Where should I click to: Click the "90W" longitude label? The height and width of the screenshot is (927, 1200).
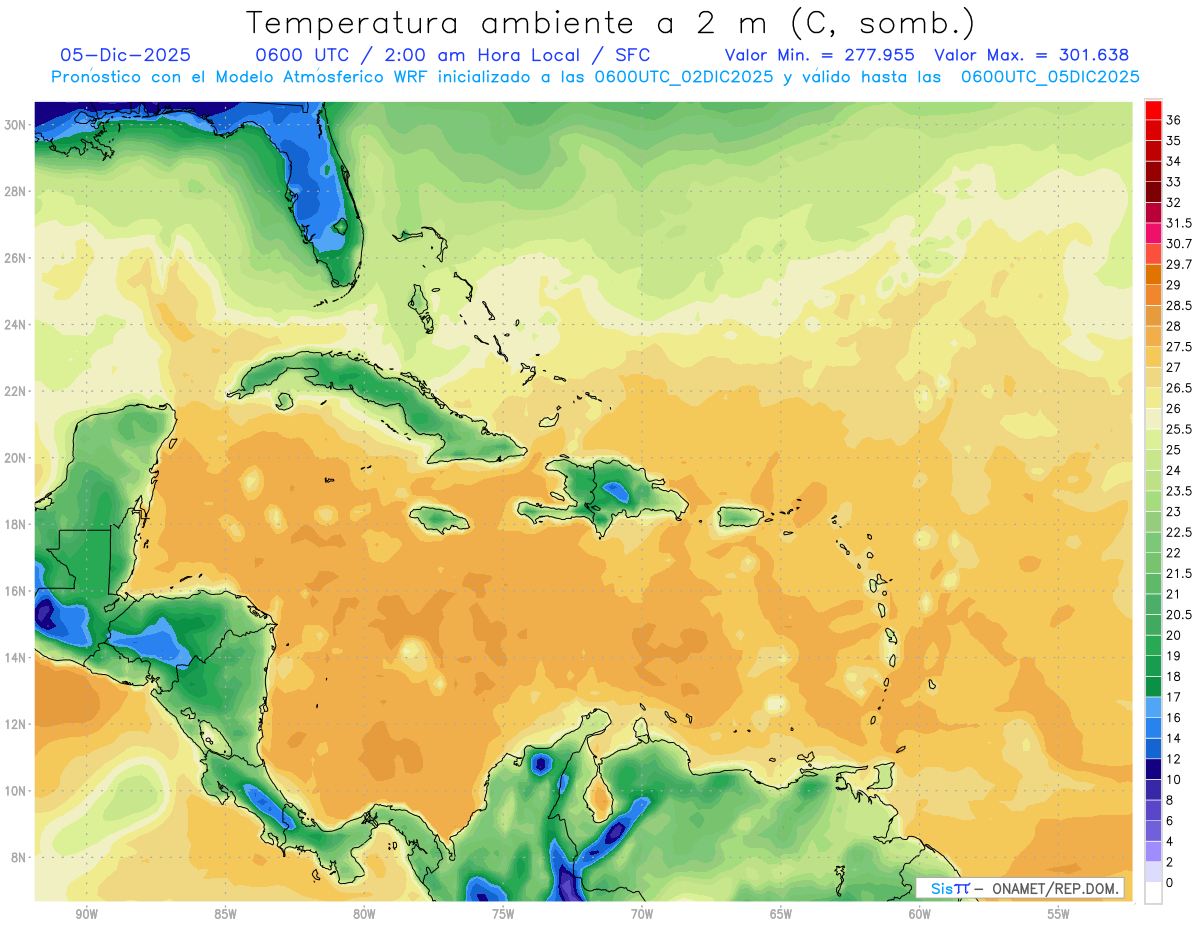(86, 914)
